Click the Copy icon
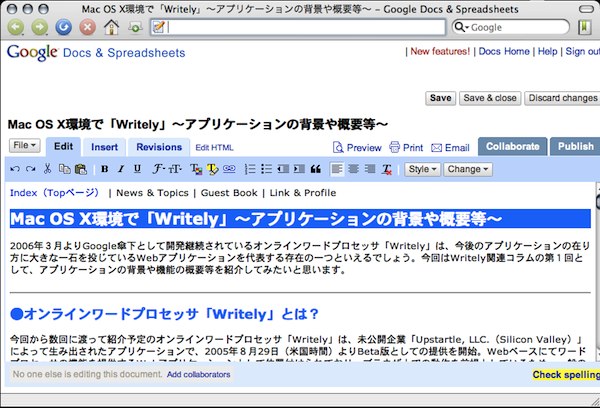 (64, 169)
